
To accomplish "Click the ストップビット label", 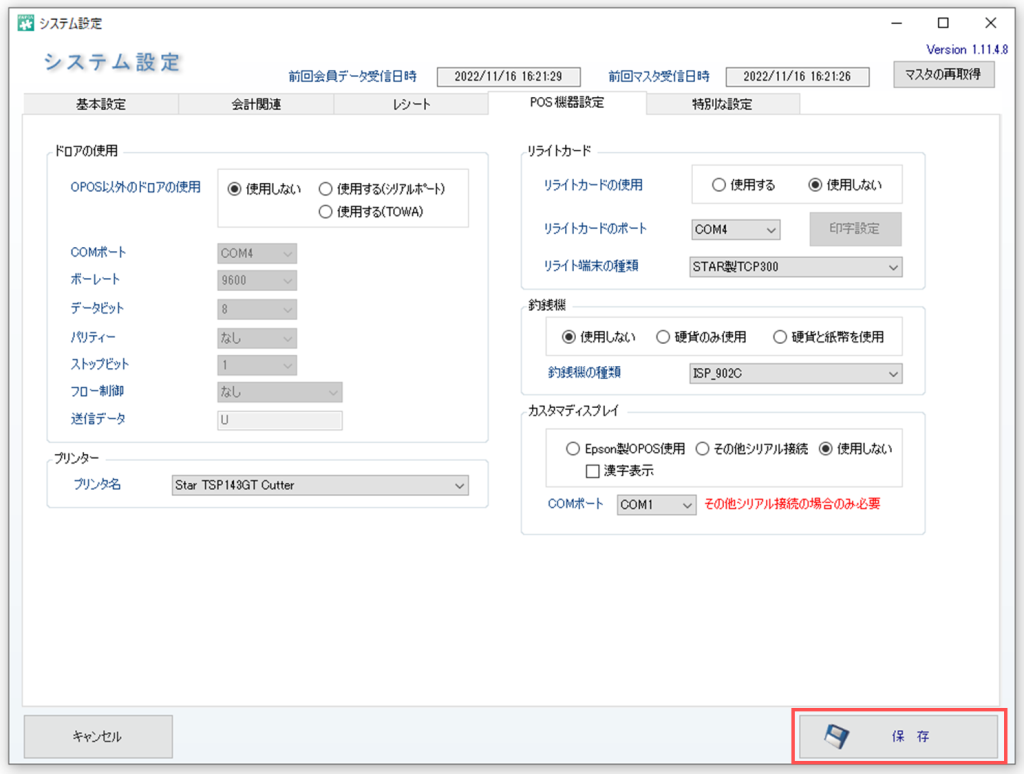I will tap(100, 364).
